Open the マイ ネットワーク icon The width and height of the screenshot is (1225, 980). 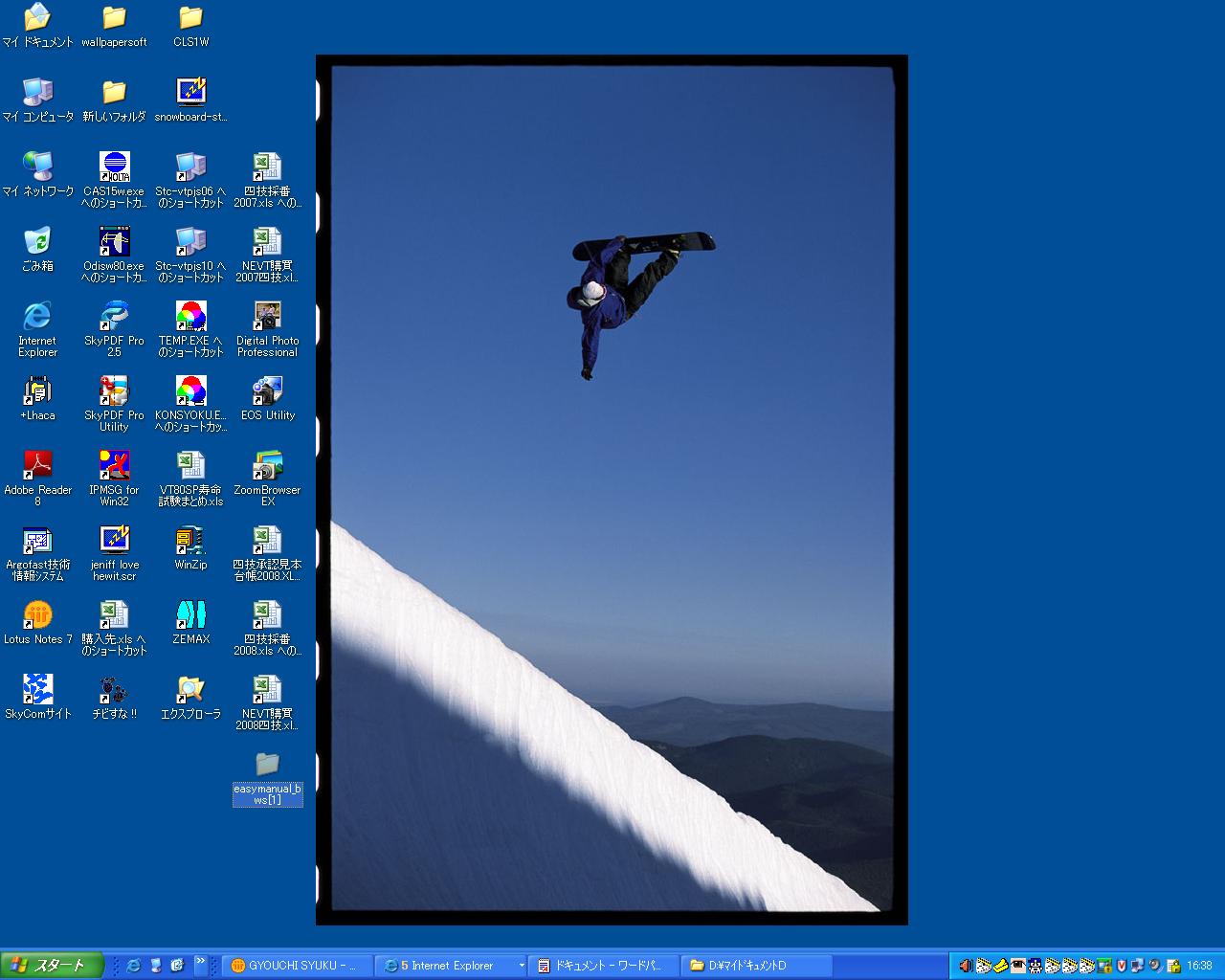coord(37,175)
